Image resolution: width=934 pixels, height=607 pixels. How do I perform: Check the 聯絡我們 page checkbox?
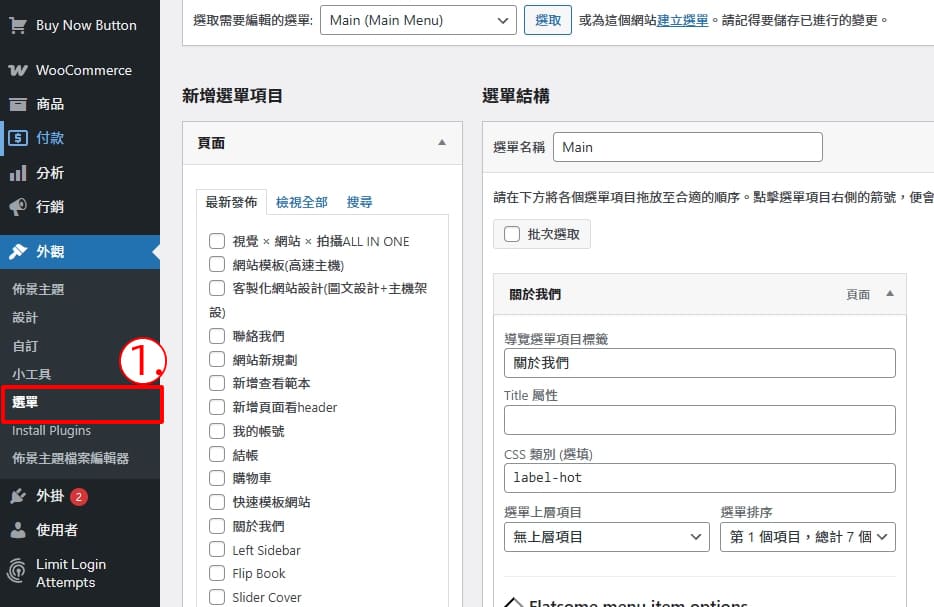216,336
